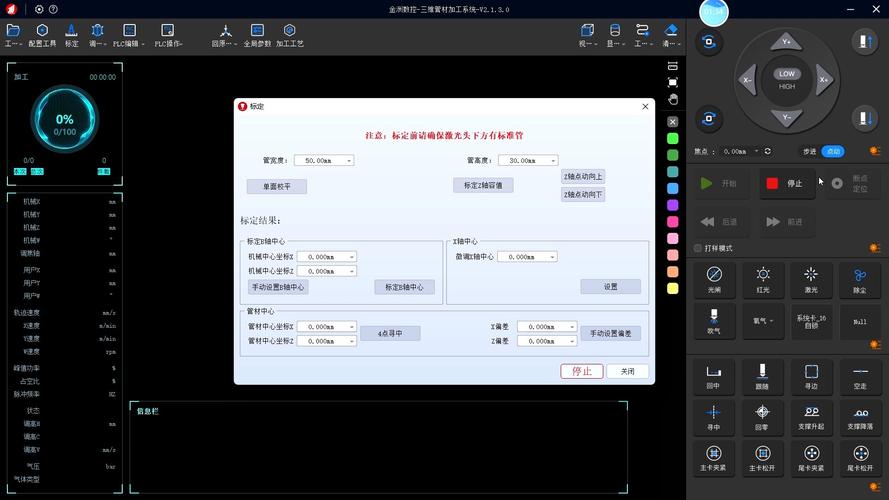
Task: Click the 4点寻中 button
Action: tap(390, 333)
